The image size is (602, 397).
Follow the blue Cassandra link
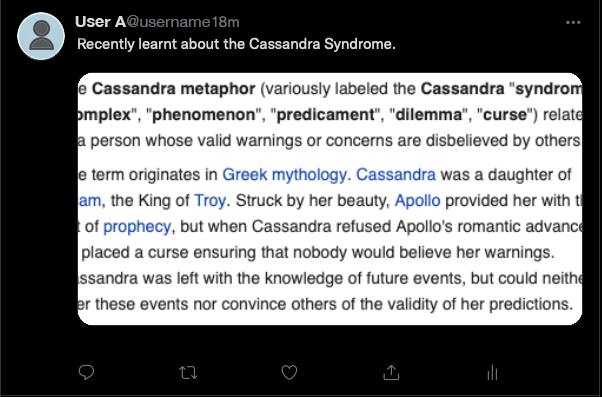tap(396, 175)
